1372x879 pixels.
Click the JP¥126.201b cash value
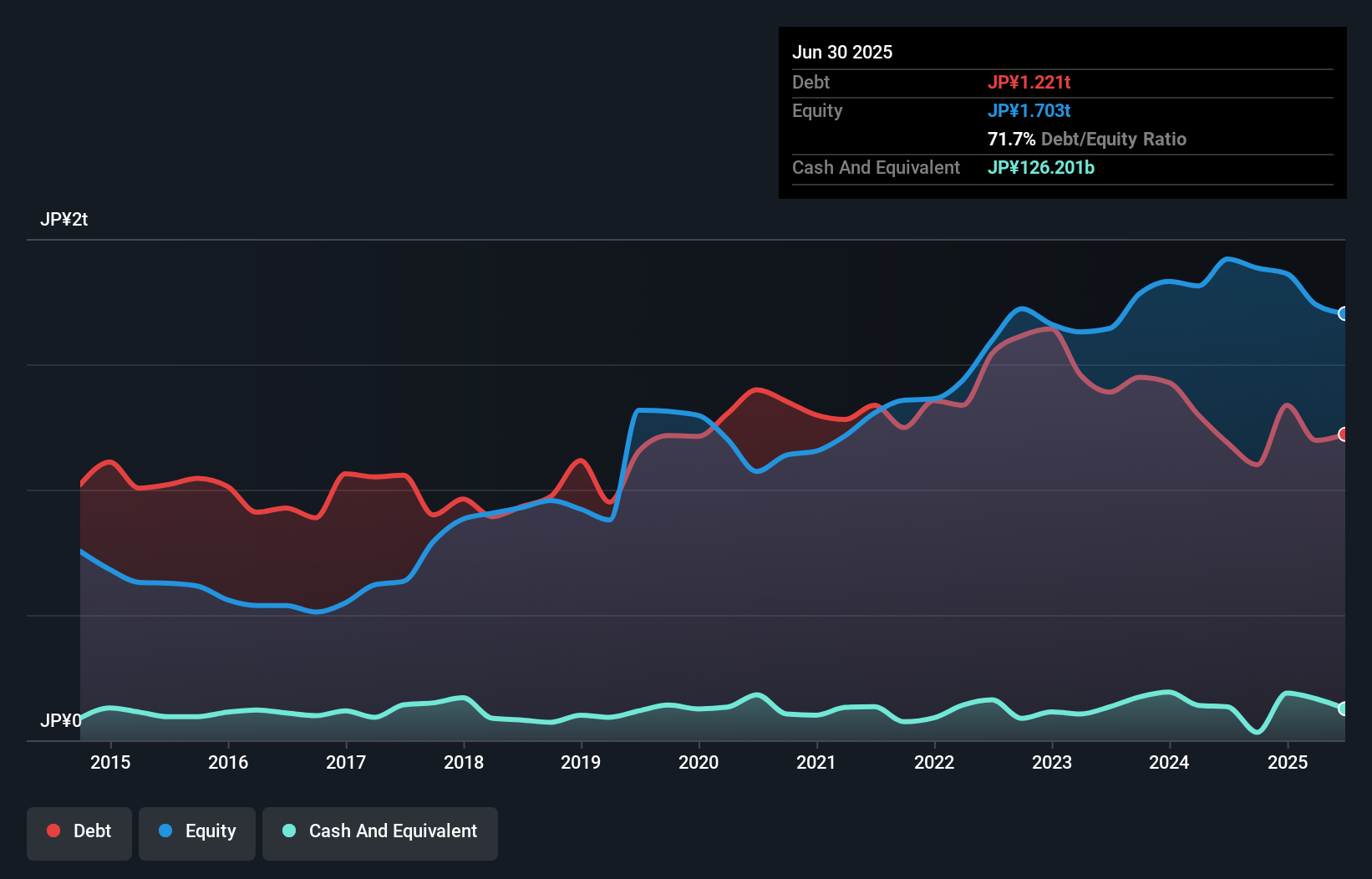click(1040, 168)
